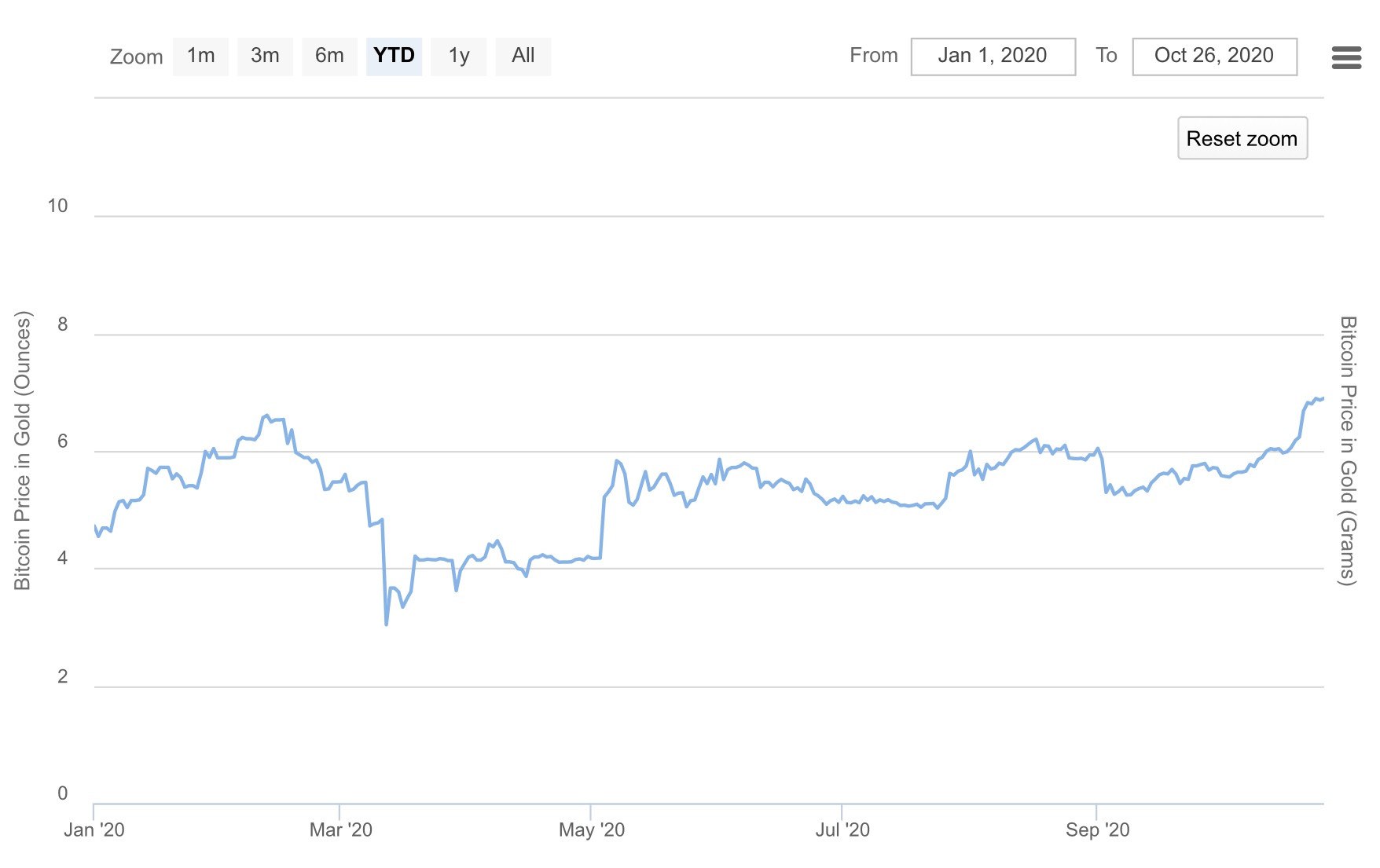
Task: Switch zoom range to 6m
Action: tap(329, 57)
